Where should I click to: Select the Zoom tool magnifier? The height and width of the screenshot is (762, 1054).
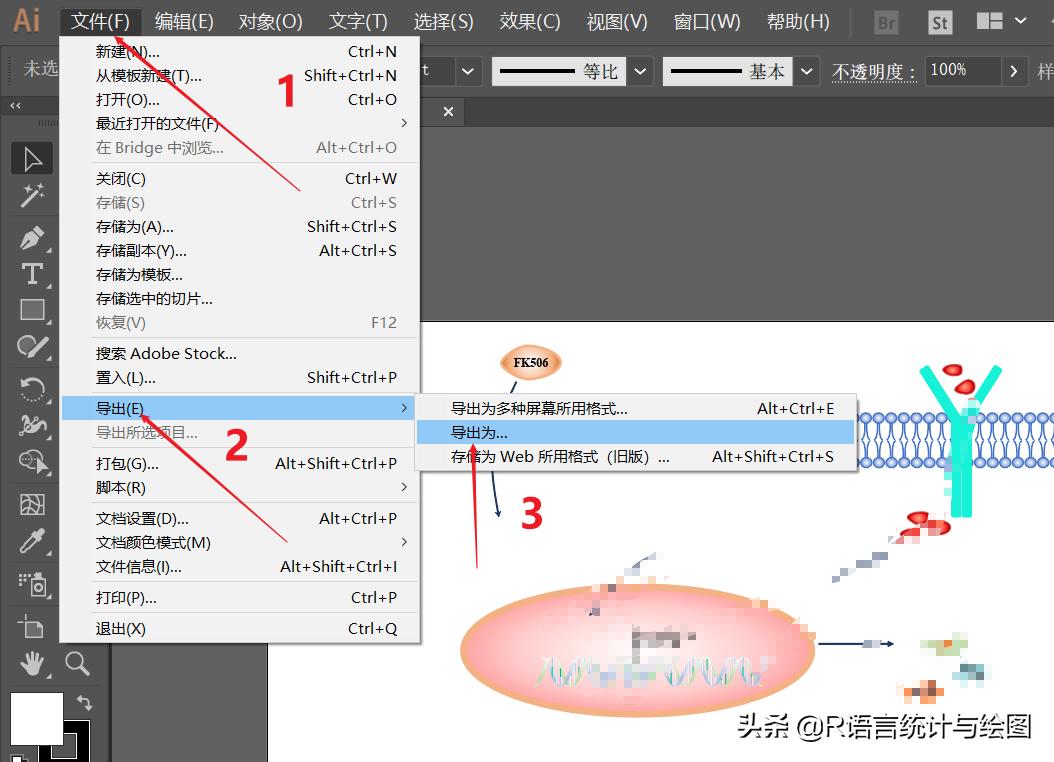(x=79, y=663)
